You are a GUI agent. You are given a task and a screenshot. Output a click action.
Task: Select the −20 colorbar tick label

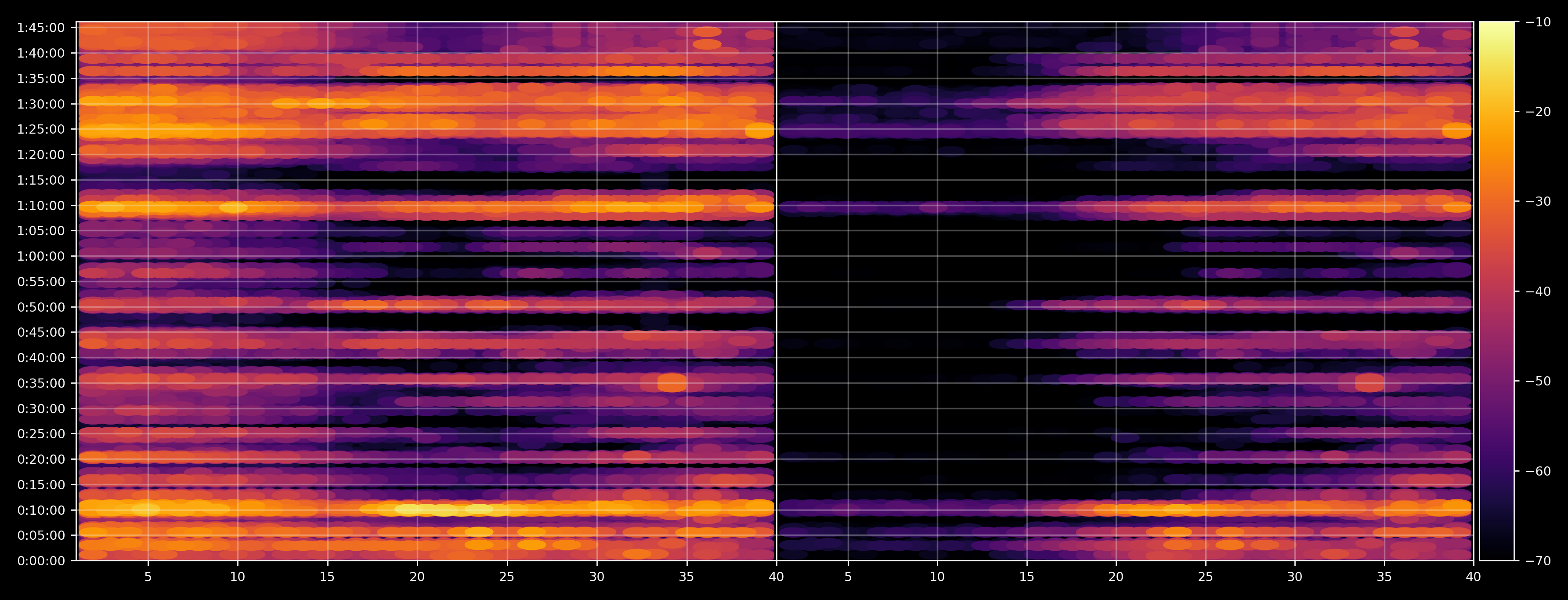pyautogui.click(x=1539, y=112)
